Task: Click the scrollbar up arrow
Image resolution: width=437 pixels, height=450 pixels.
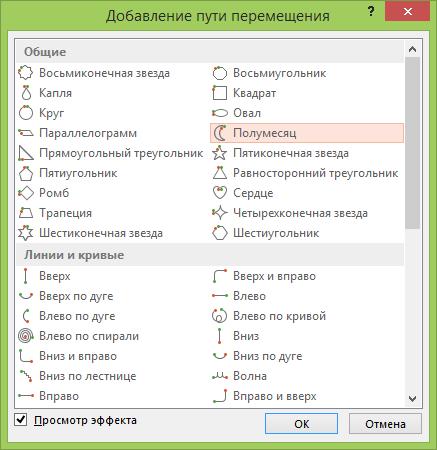Action: [x=412, y=50]
